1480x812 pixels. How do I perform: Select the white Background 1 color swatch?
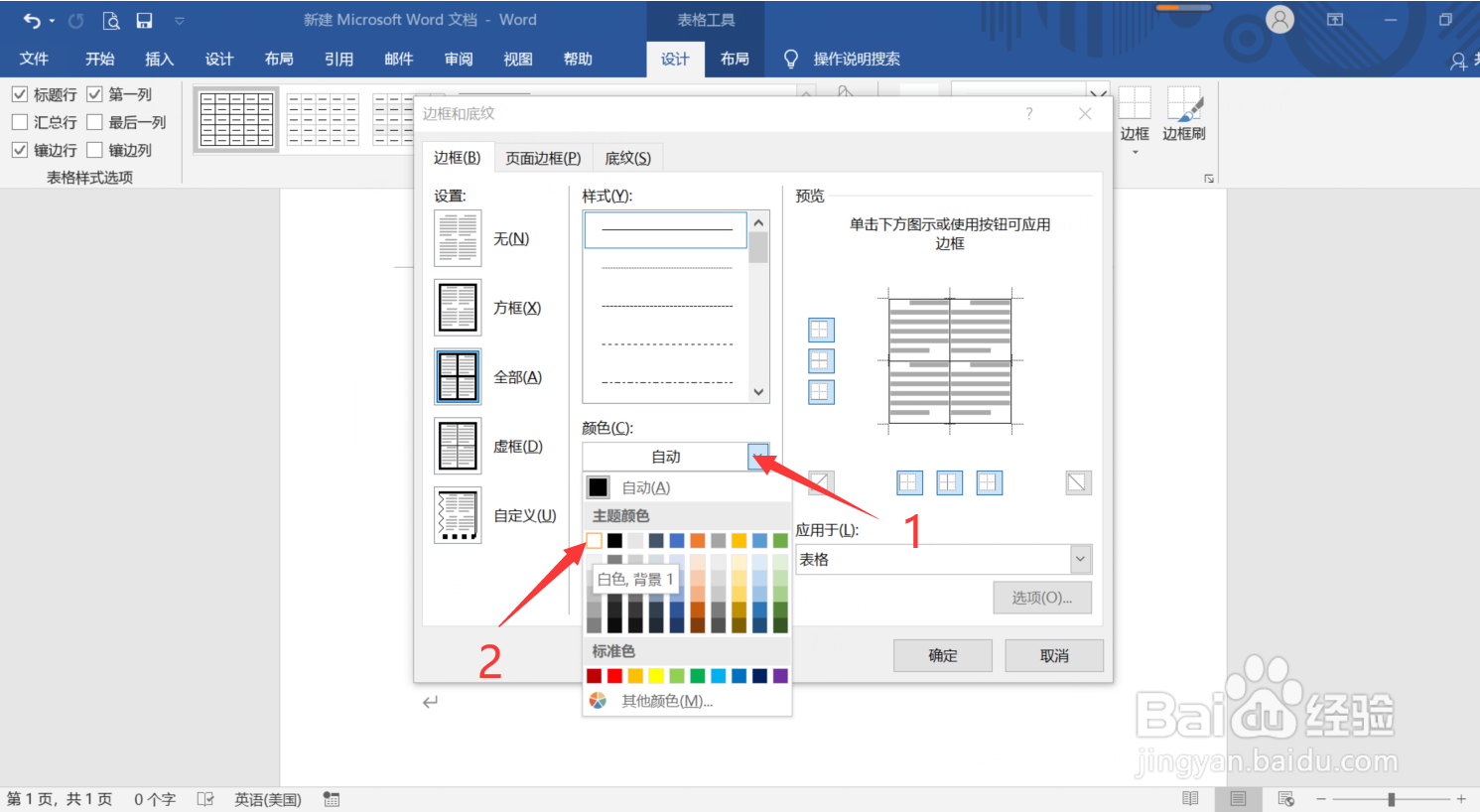click(x=593, y=539)
